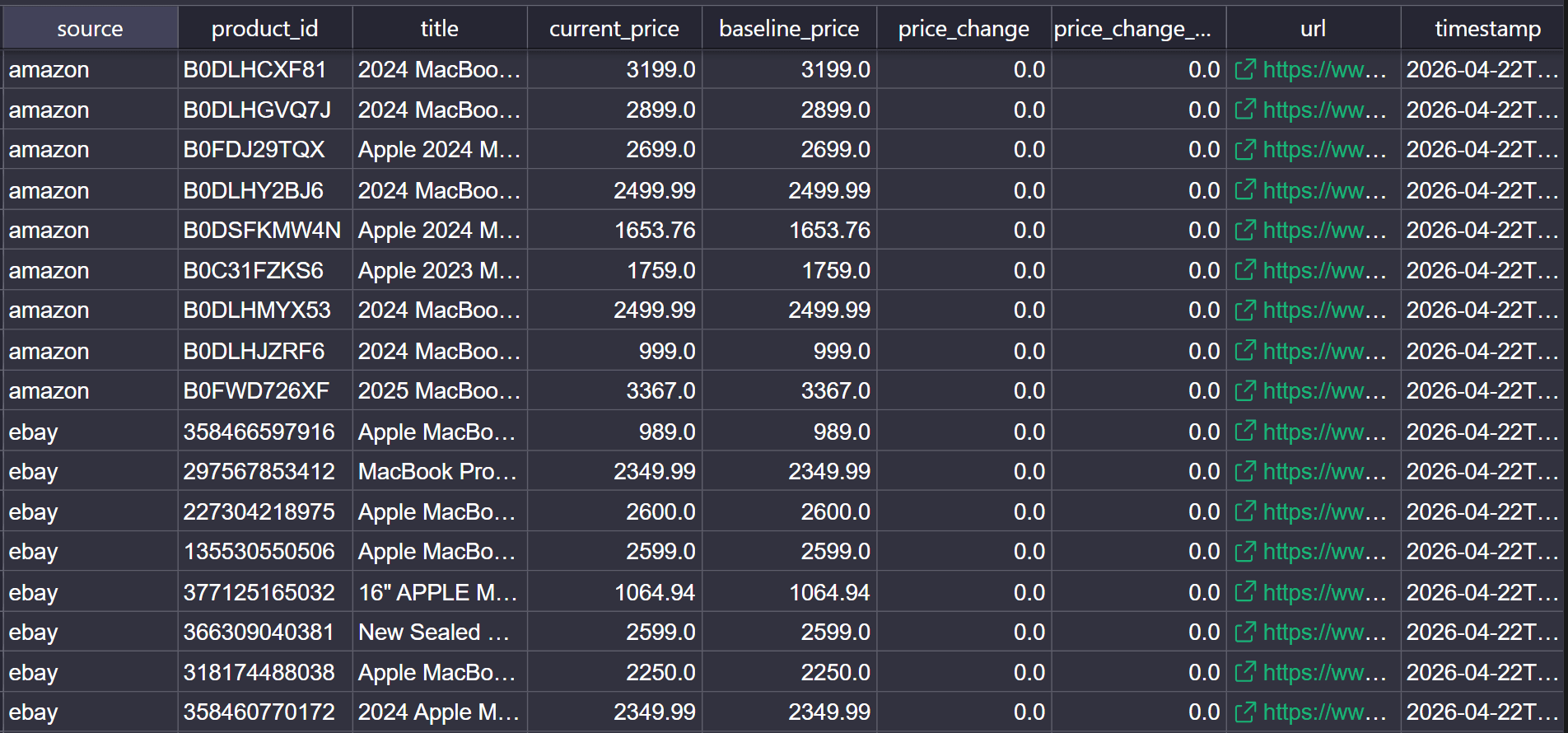Open external link icon in B0DLHY2BJ6 row
This screenshot has height=733, width=1568.
point(1245,190)
